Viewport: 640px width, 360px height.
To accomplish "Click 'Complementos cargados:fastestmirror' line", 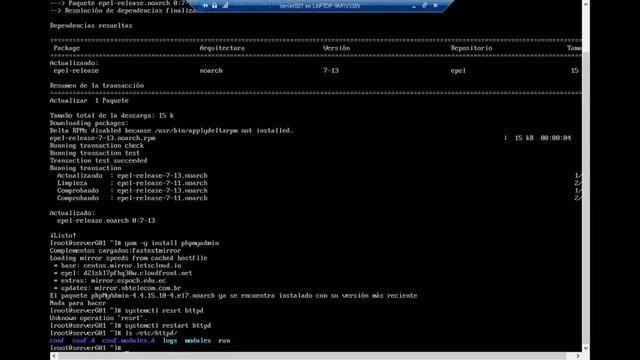I will point(115,251).
